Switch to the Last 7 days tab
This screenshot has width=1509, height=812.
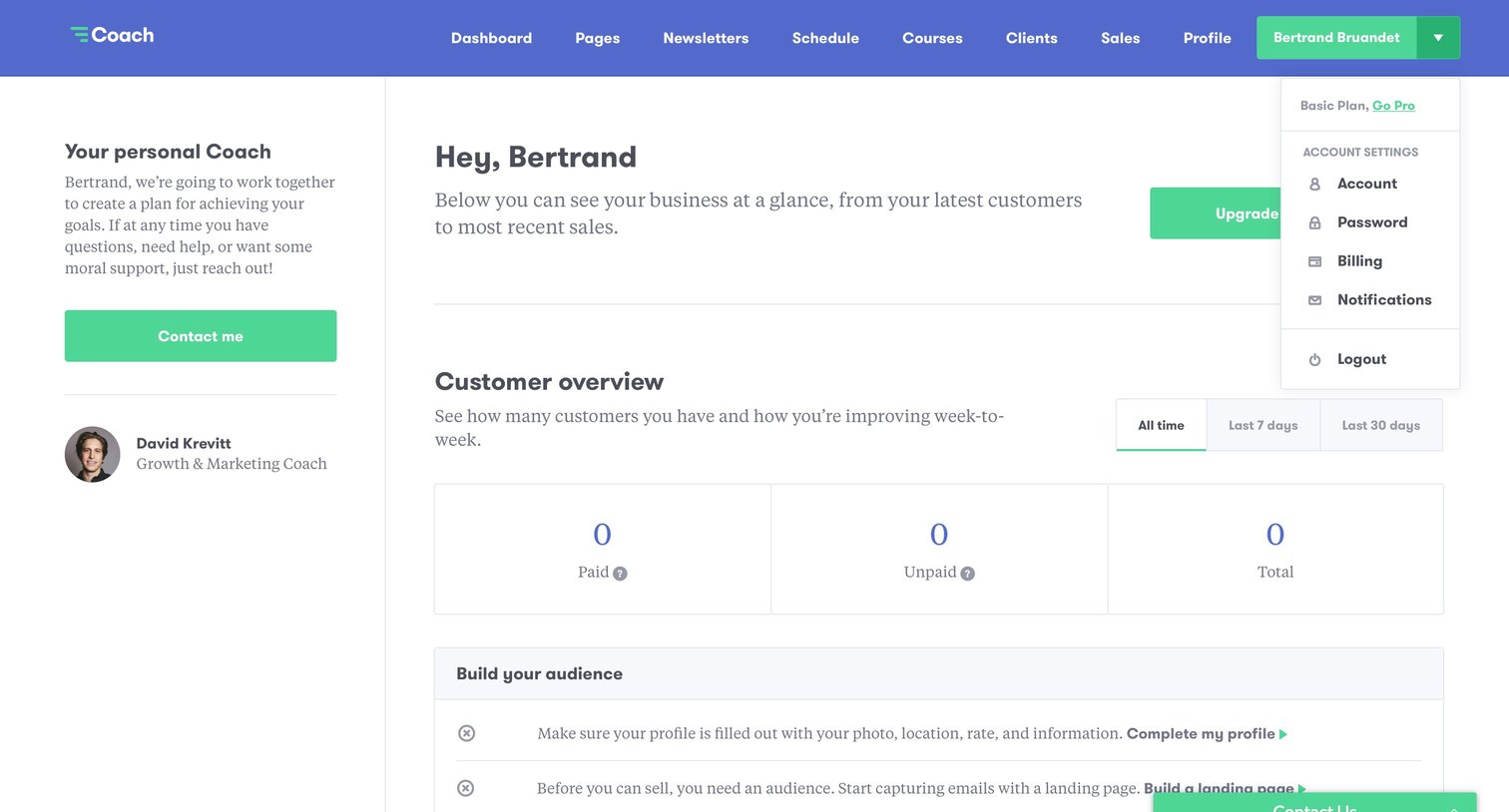(1263, 425)
